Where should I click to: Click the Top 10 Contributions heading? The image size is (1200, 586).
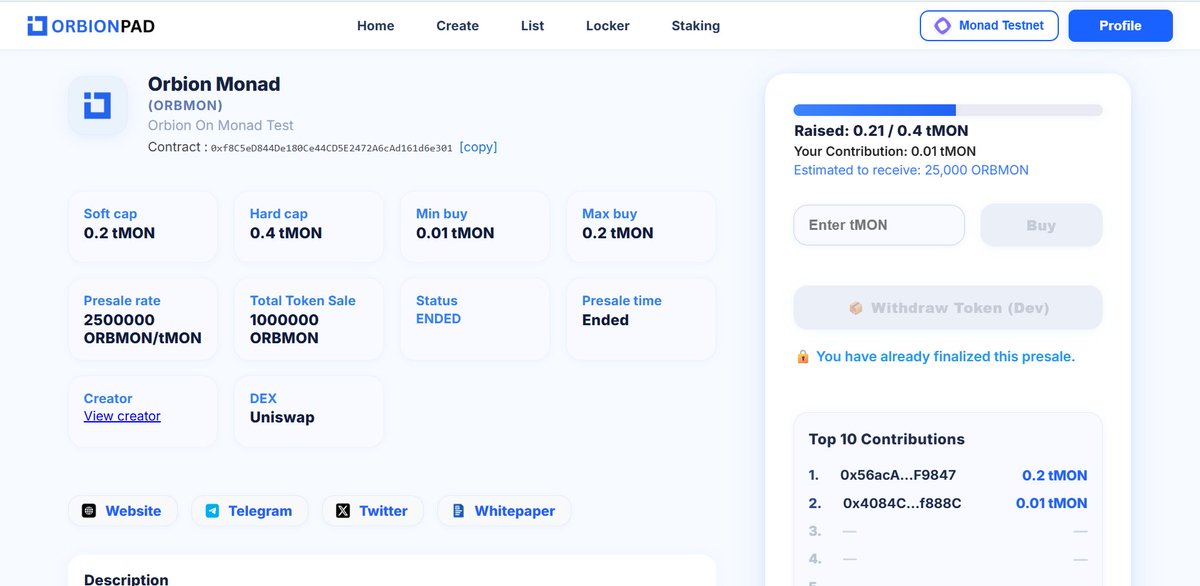886,439
